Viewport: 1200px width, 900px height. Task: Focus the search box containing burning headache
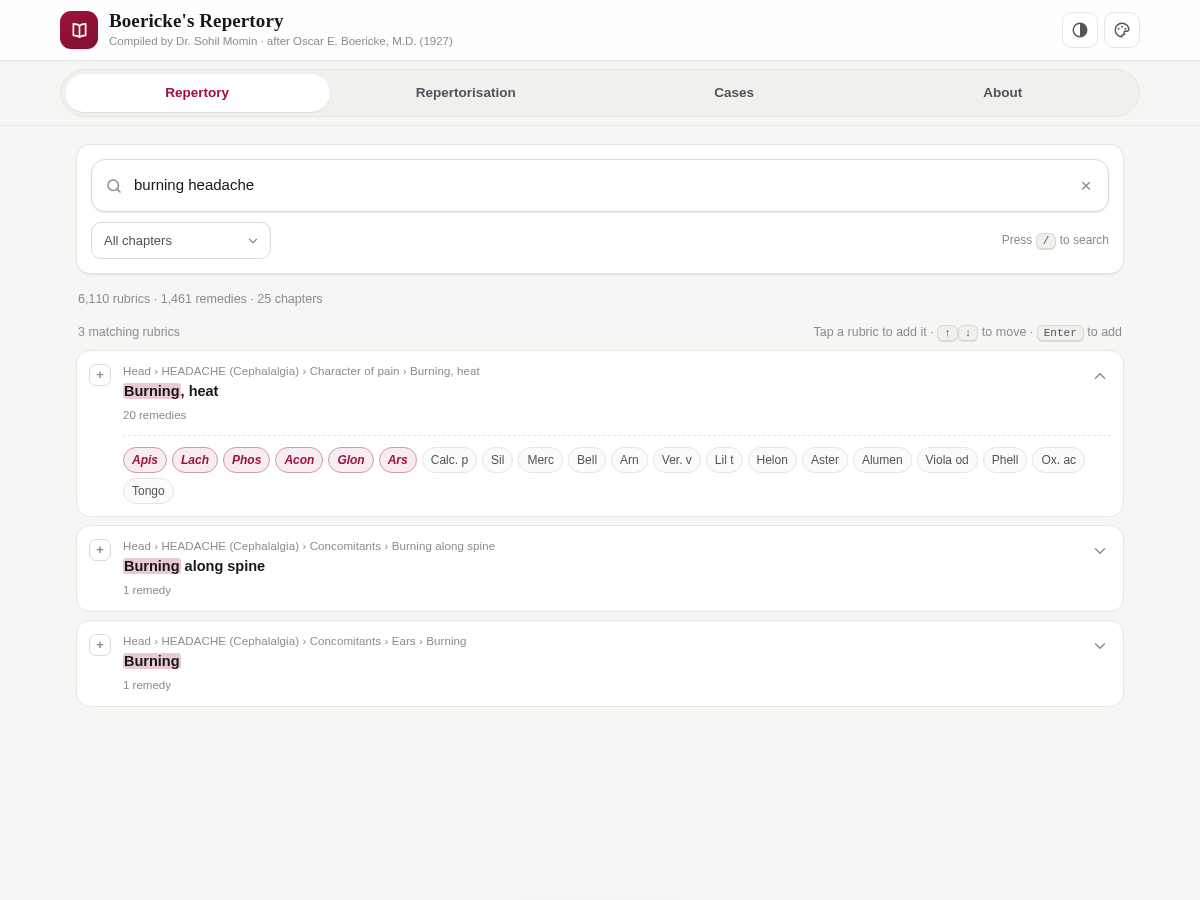[600, 185]
